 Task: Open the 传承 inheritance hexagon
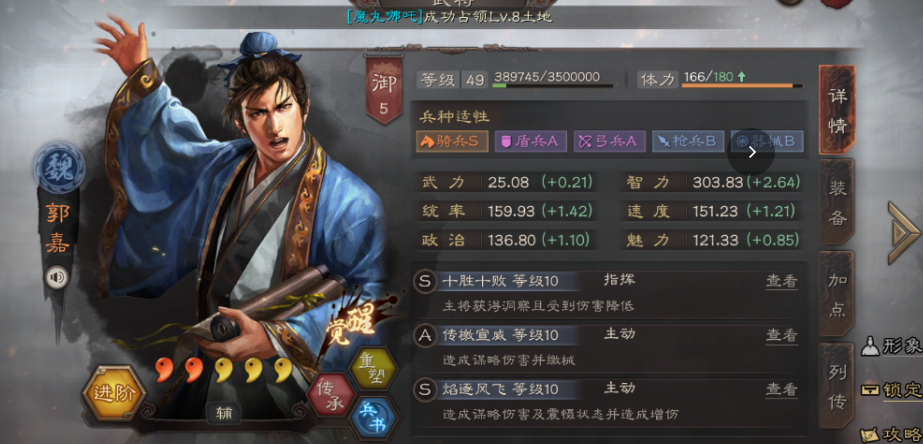coord(331,395)
